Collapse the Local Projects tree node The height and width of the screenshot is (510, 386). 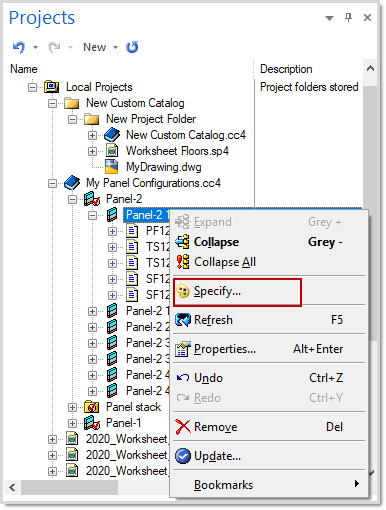[32, 87]
